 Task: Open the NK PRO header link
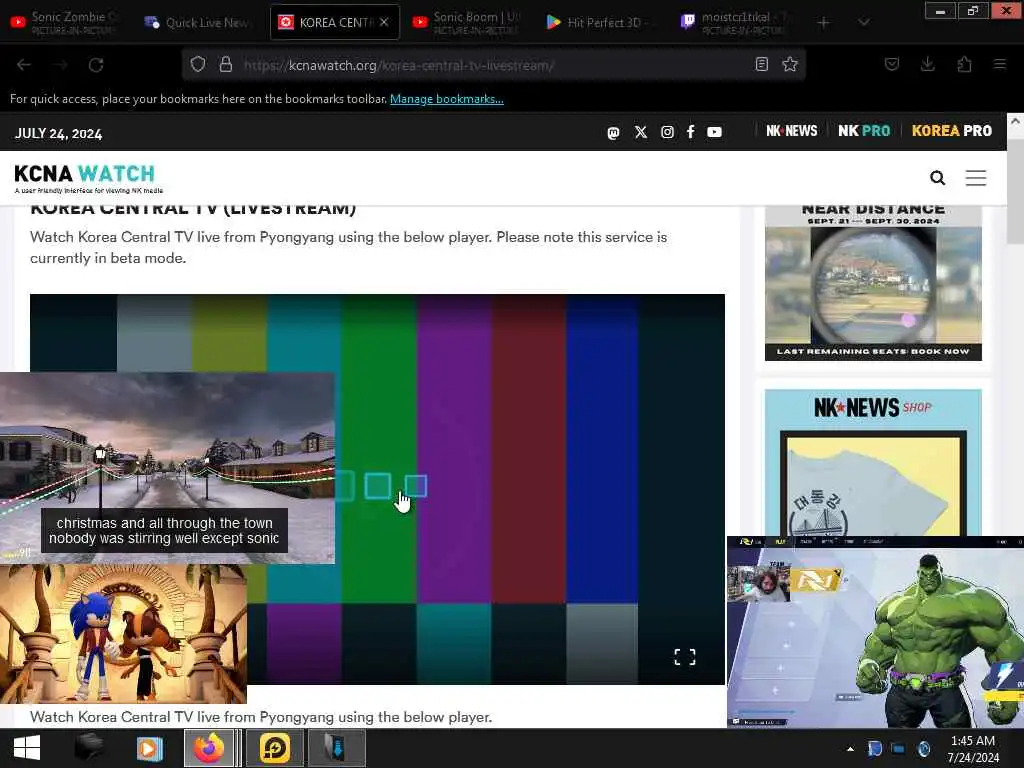864,131
